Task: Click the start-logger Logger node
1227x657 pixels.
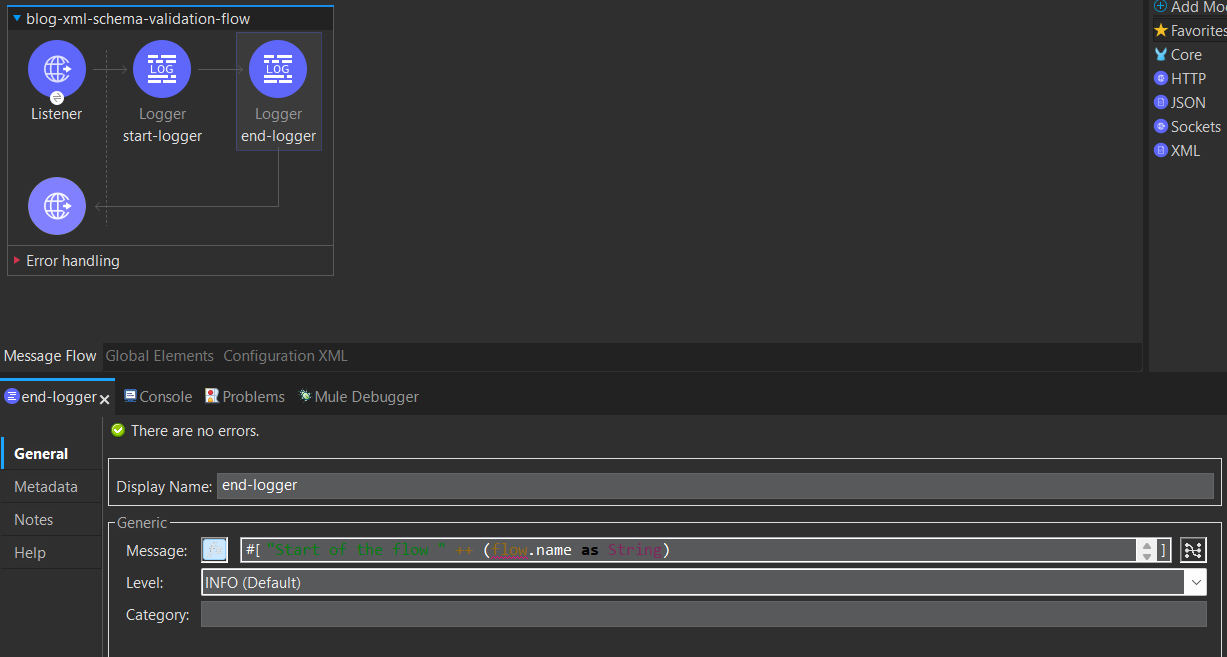Action: coord(162,69)
